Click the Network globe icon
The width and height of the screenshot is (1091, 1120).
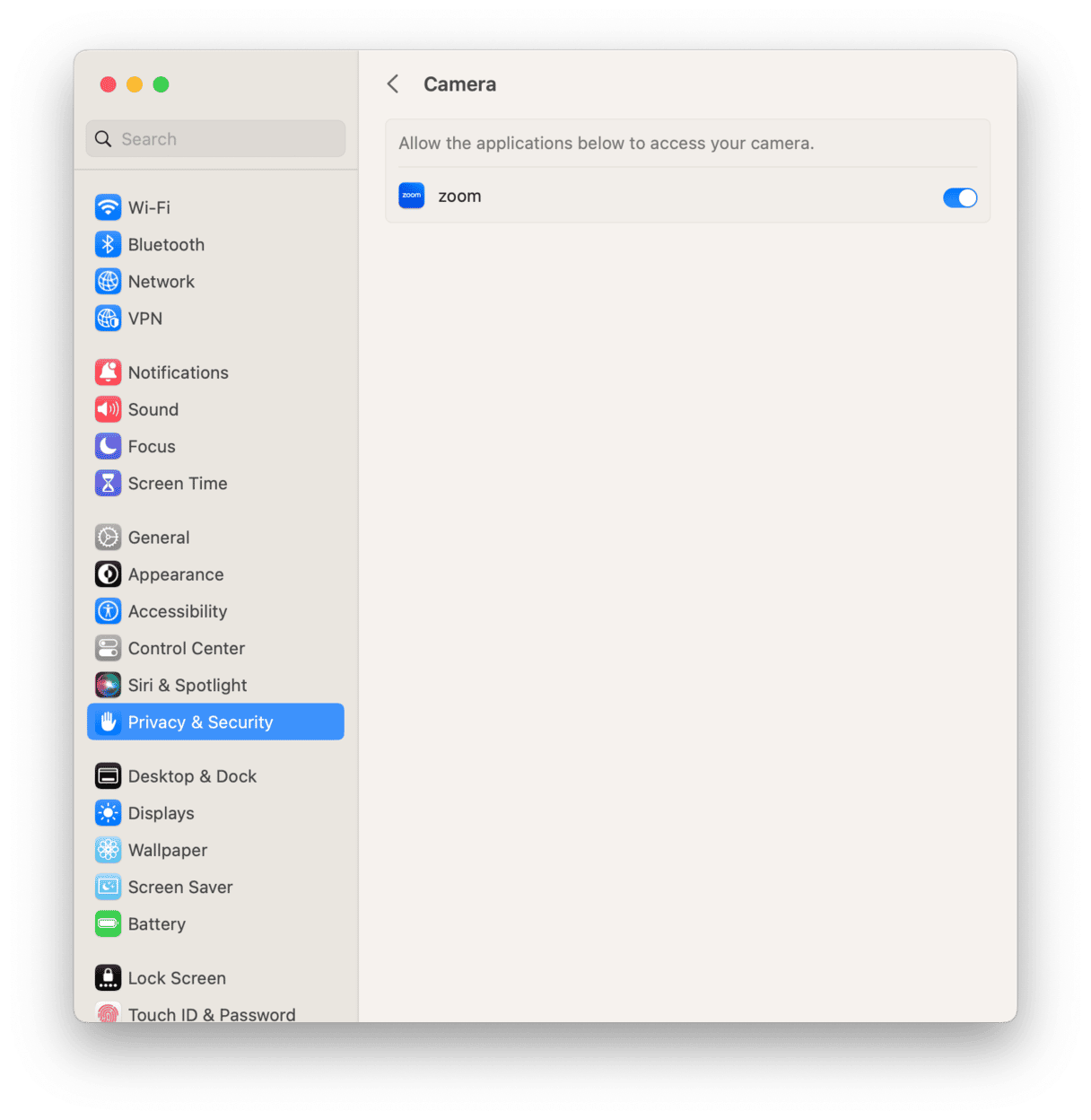coord(108,281)
